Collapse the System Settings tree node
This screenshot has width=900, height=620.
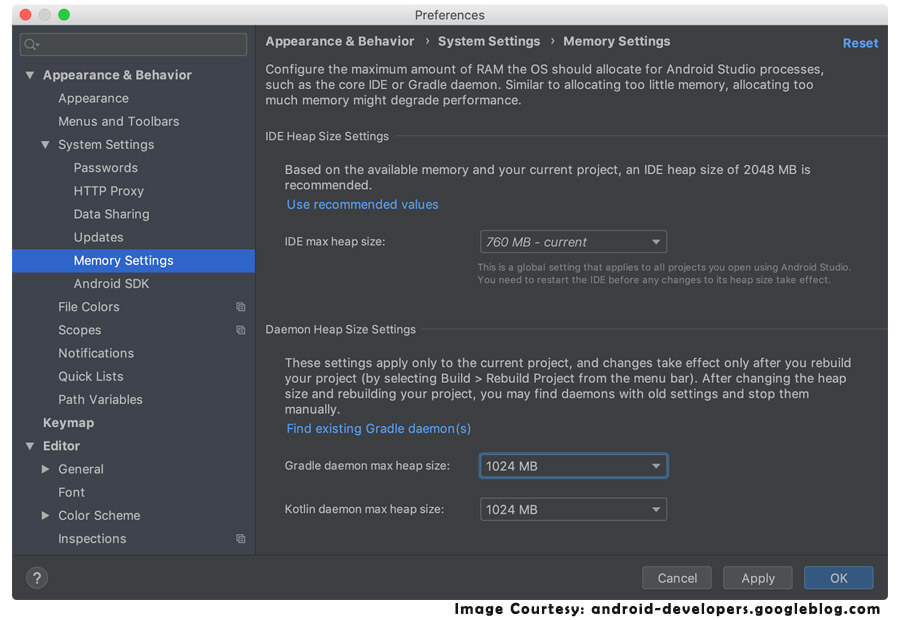[45, 145]
